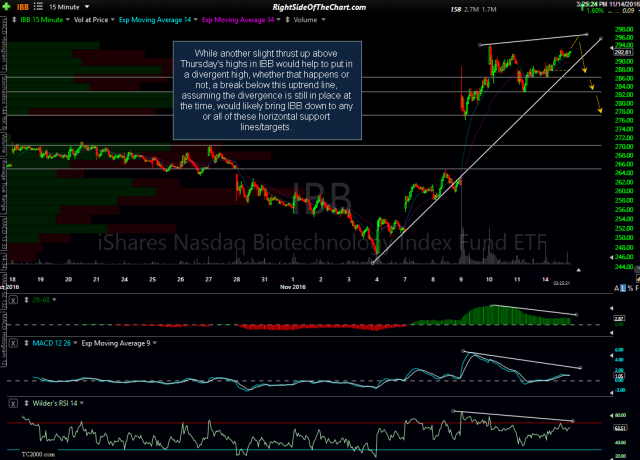Click the collapse arrow right of 28-68 pane top
The width and height of the screenshot is (640, 460).
pos(611,308)
